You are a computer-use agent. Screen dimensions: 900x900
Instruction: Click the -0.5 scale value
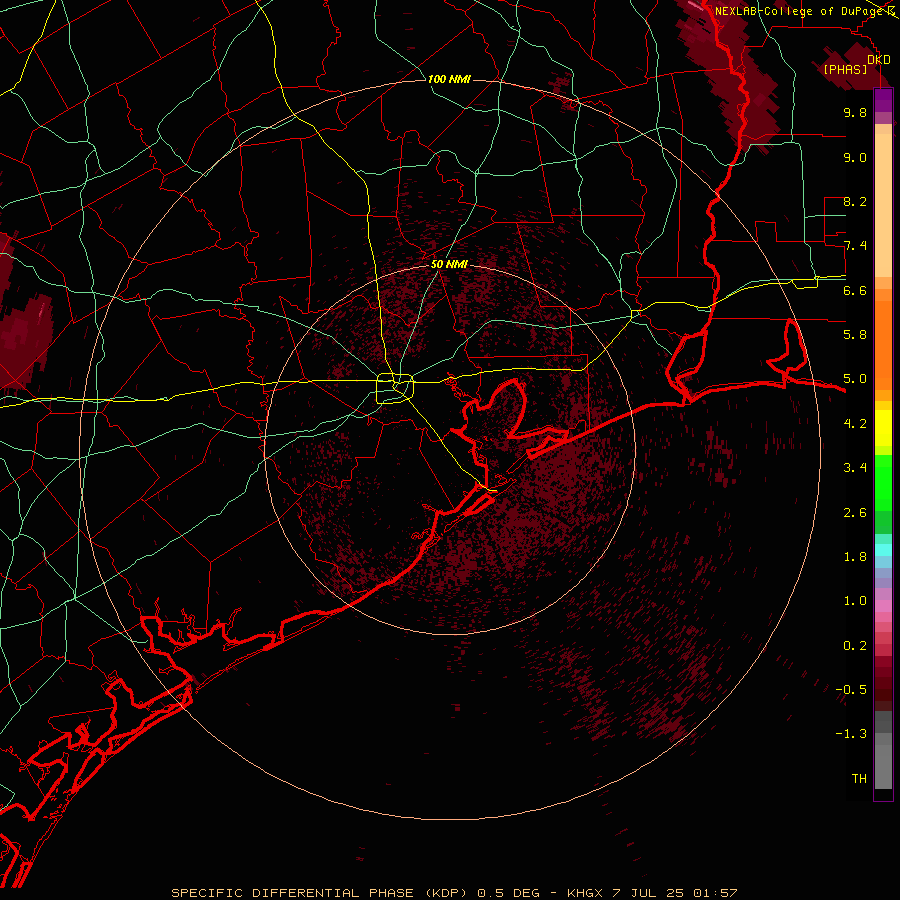[x=851, y=690]
